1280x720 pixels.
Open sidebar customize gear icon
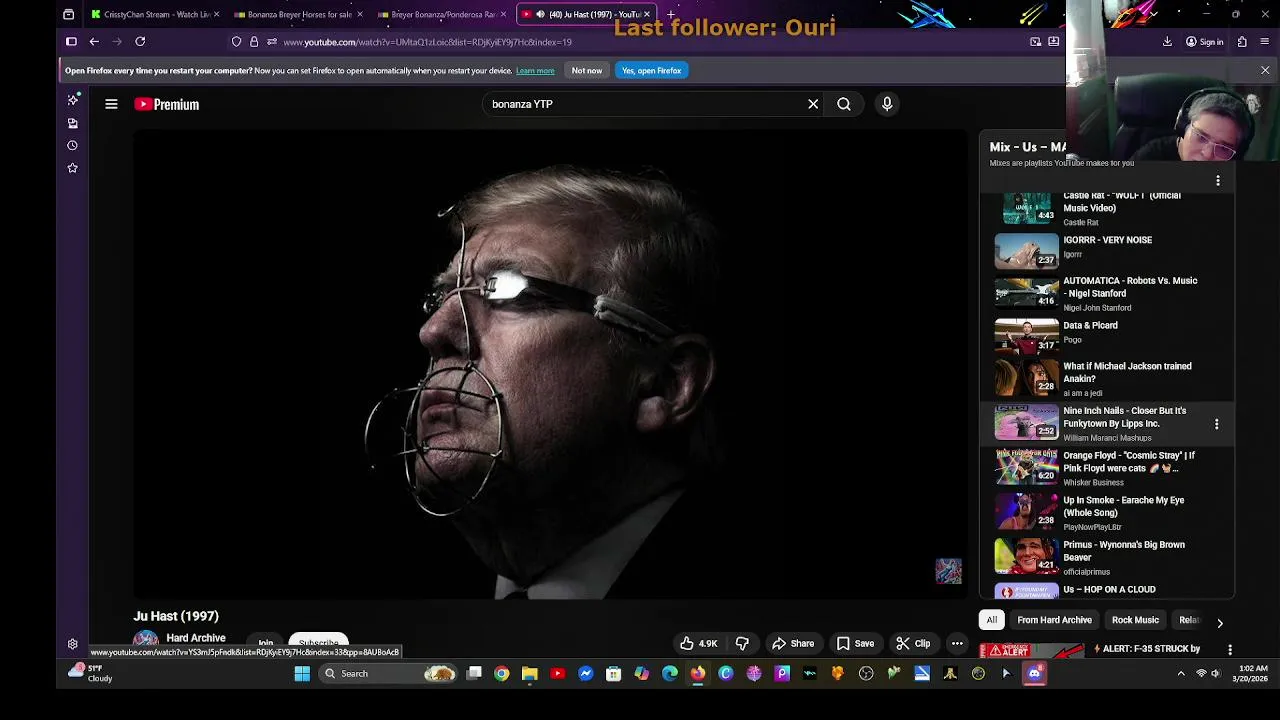(72, 645)
